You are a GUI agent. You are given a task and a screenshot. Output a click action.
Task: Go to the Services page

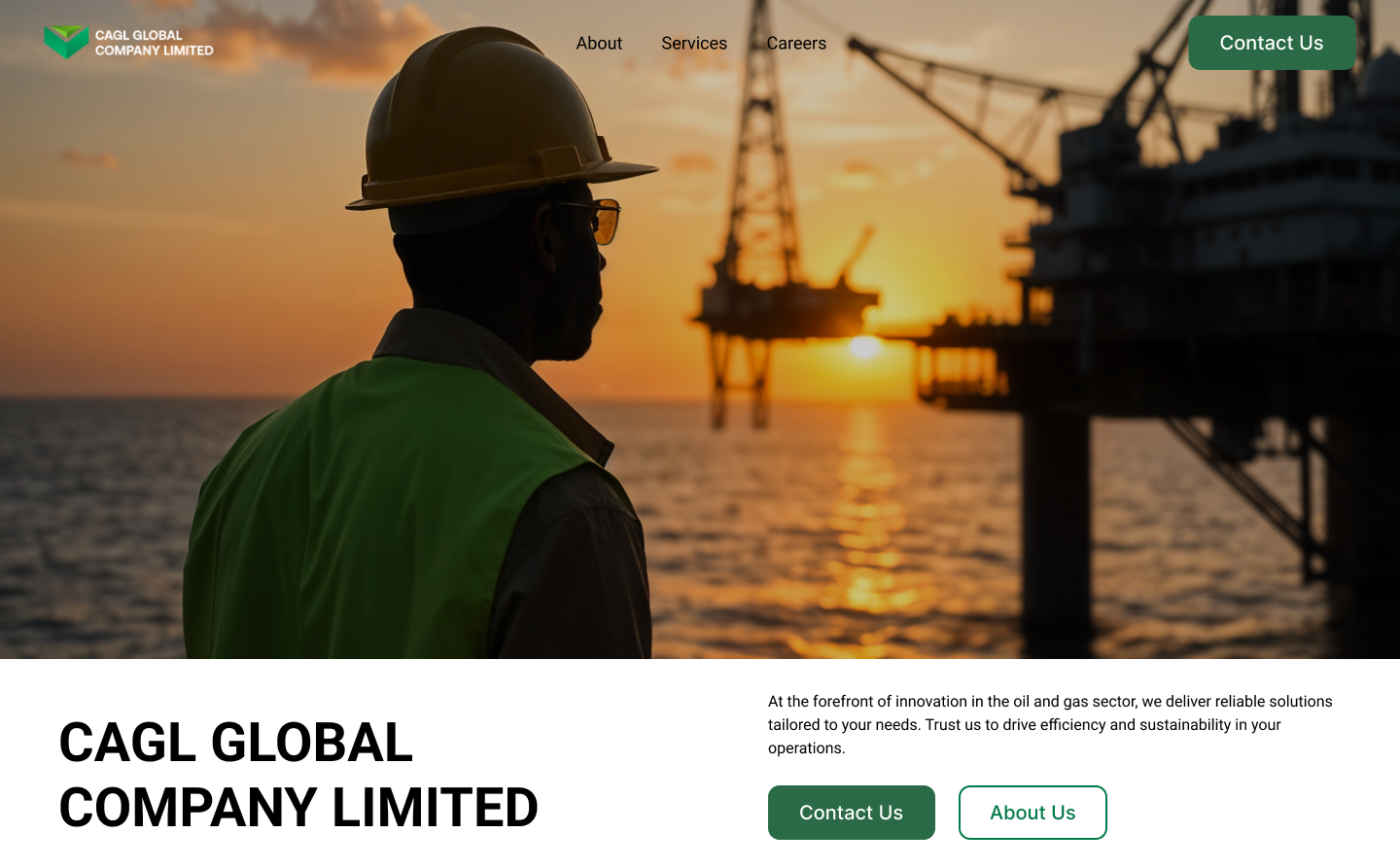point(694,43)
